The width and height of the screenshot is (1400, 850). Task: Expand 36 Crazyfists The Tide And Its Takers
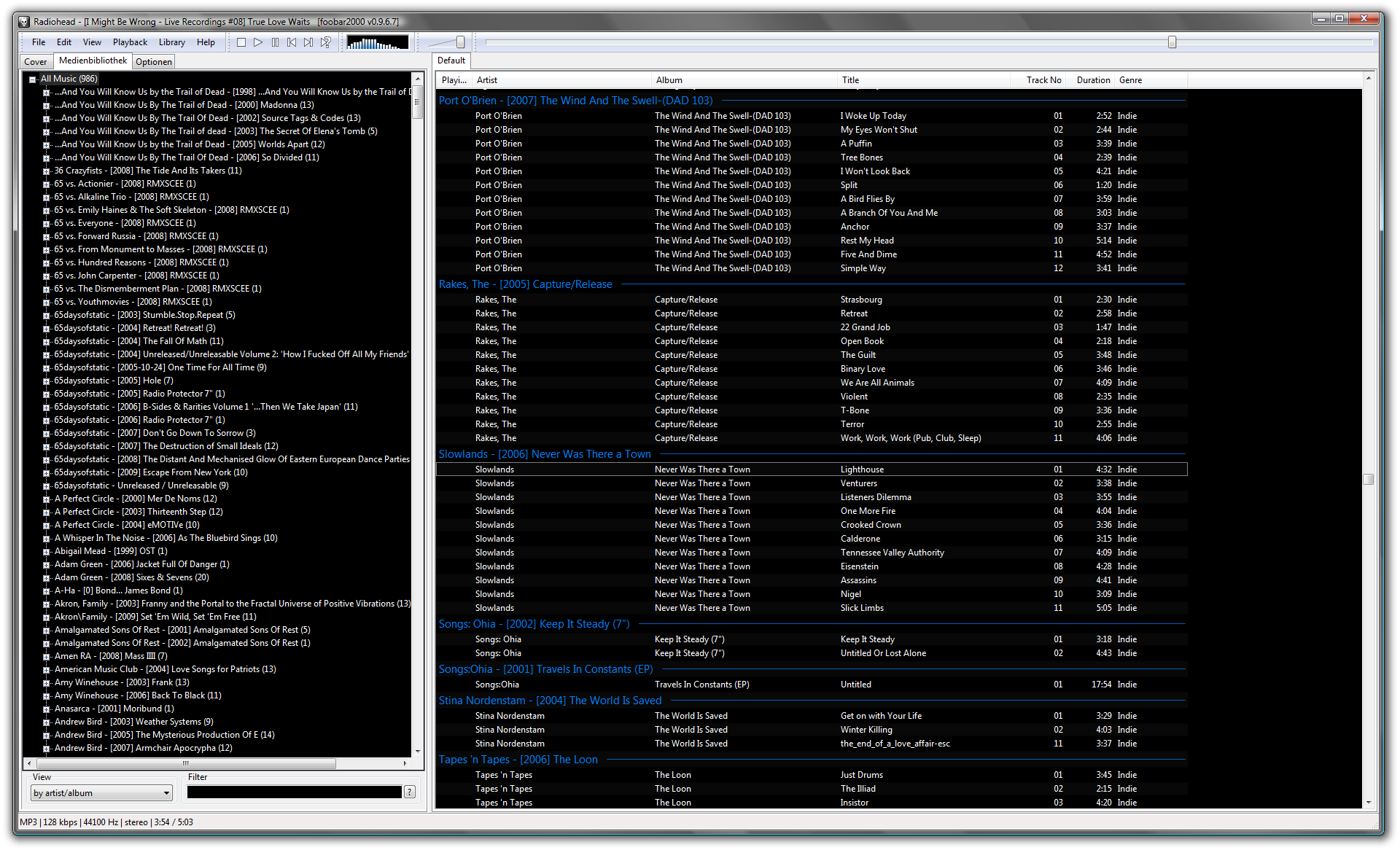(x=47, y=171)
